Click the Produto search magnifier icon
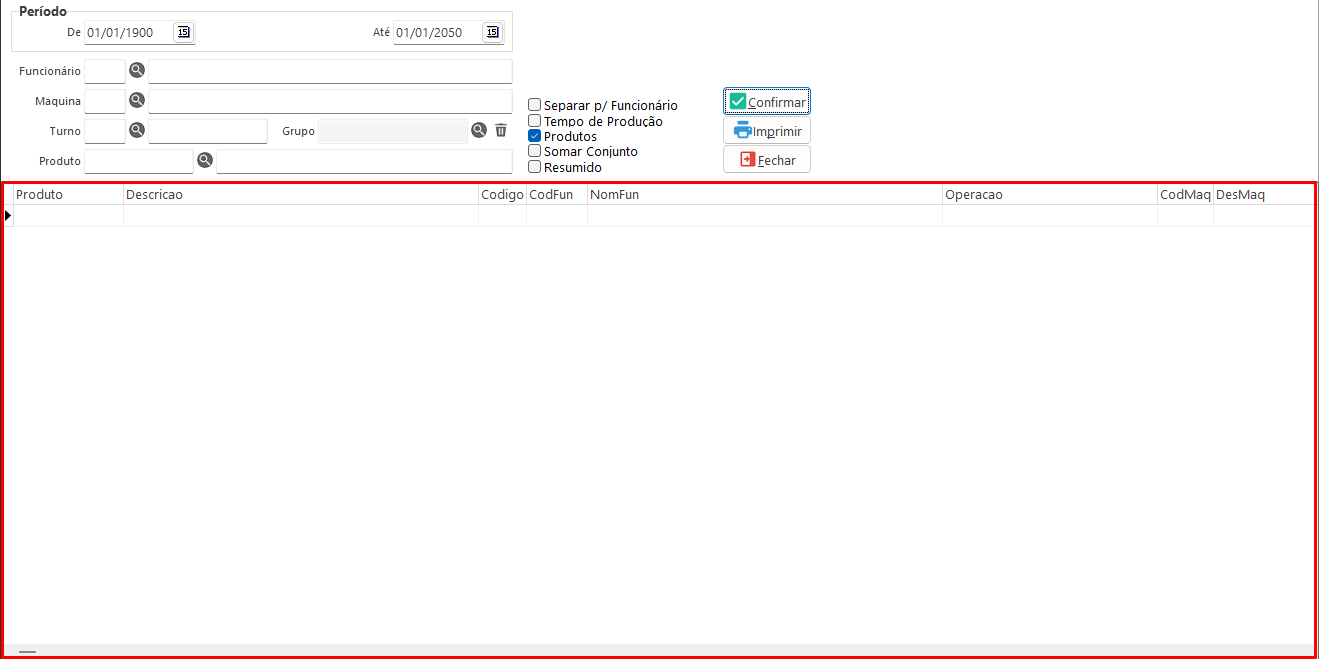 point(205,160)
